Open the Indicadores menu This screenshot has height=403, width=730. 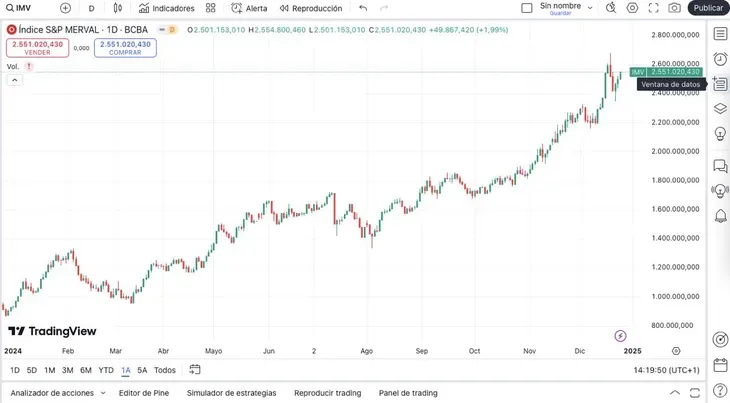(167, 8)
